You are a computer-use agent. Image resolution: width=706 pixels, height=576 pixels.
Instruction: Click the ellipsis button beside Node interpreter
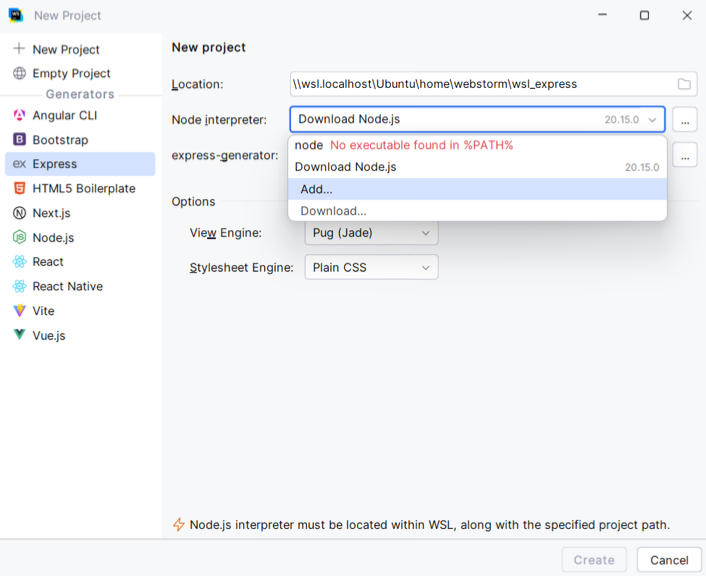pyautogui.click(x=684, y=120)
